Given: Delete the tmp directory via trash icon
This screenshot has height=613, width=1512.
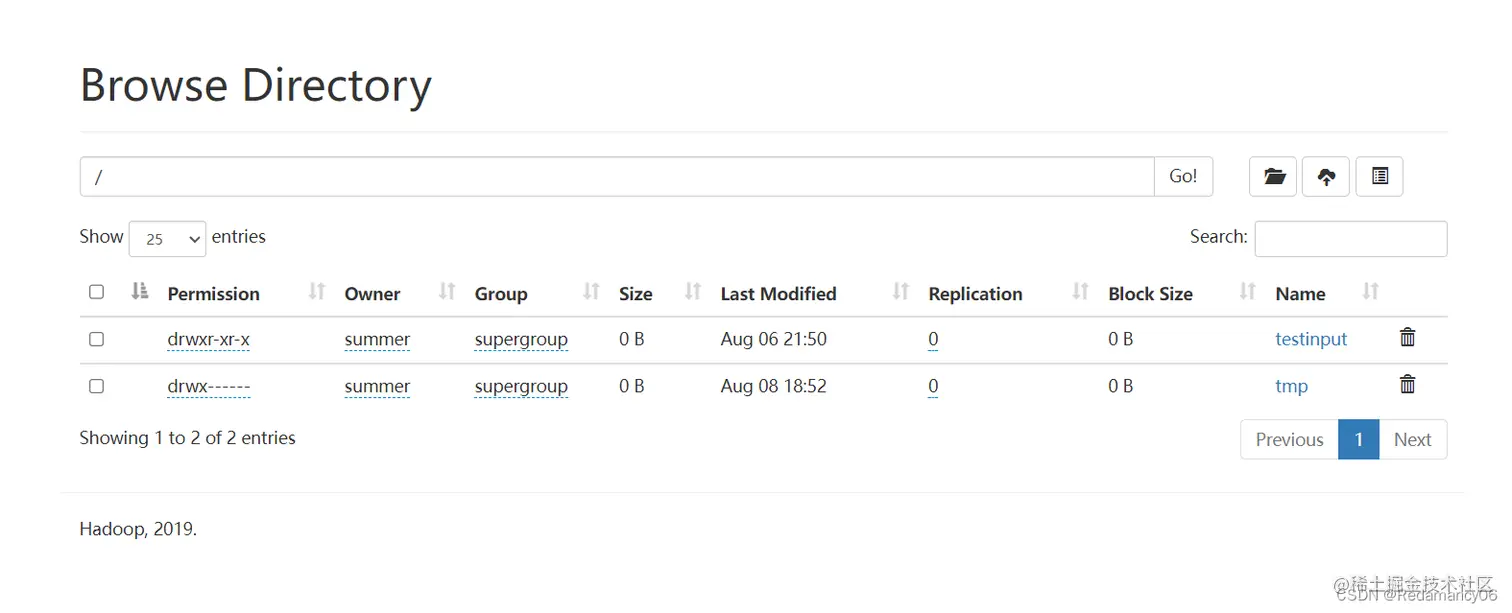Looking at the screenshot, I should [1407, 384].
